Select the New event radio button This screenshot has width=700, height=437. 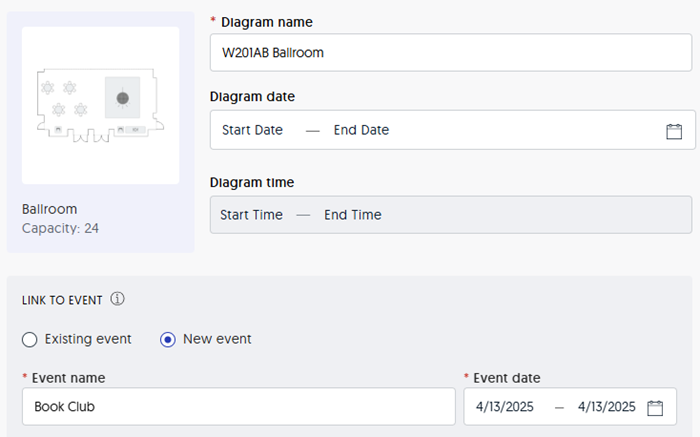tap(168, 340)
